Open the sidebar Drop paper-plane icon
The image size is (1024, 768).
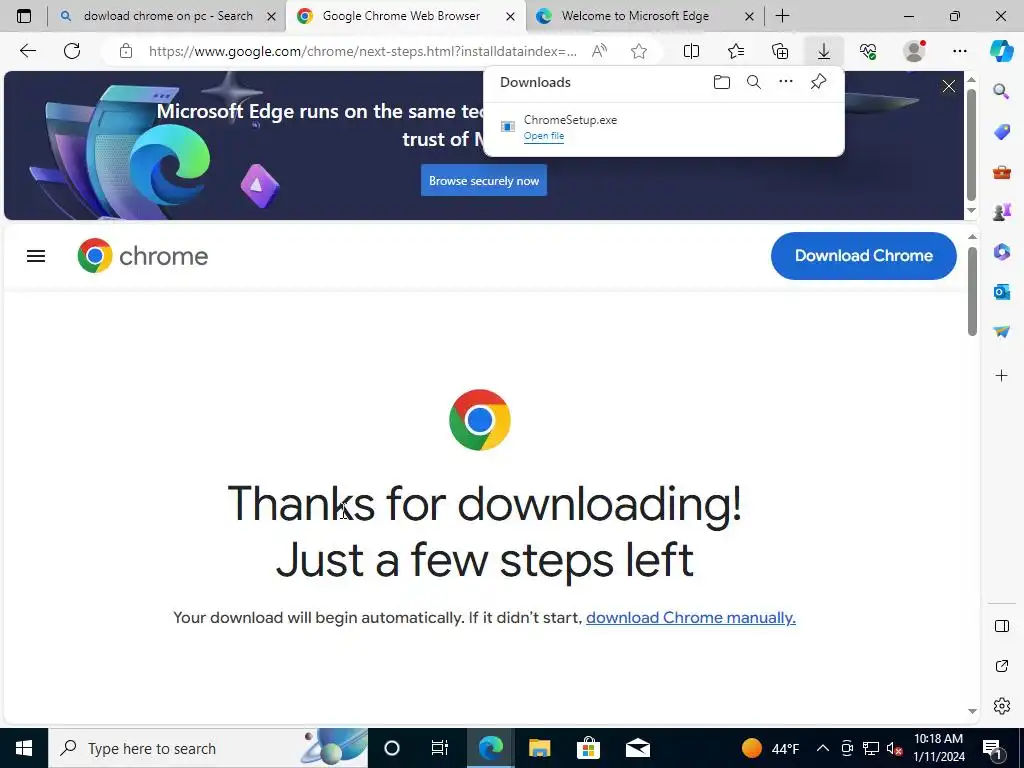click(x=1001, y=332)
